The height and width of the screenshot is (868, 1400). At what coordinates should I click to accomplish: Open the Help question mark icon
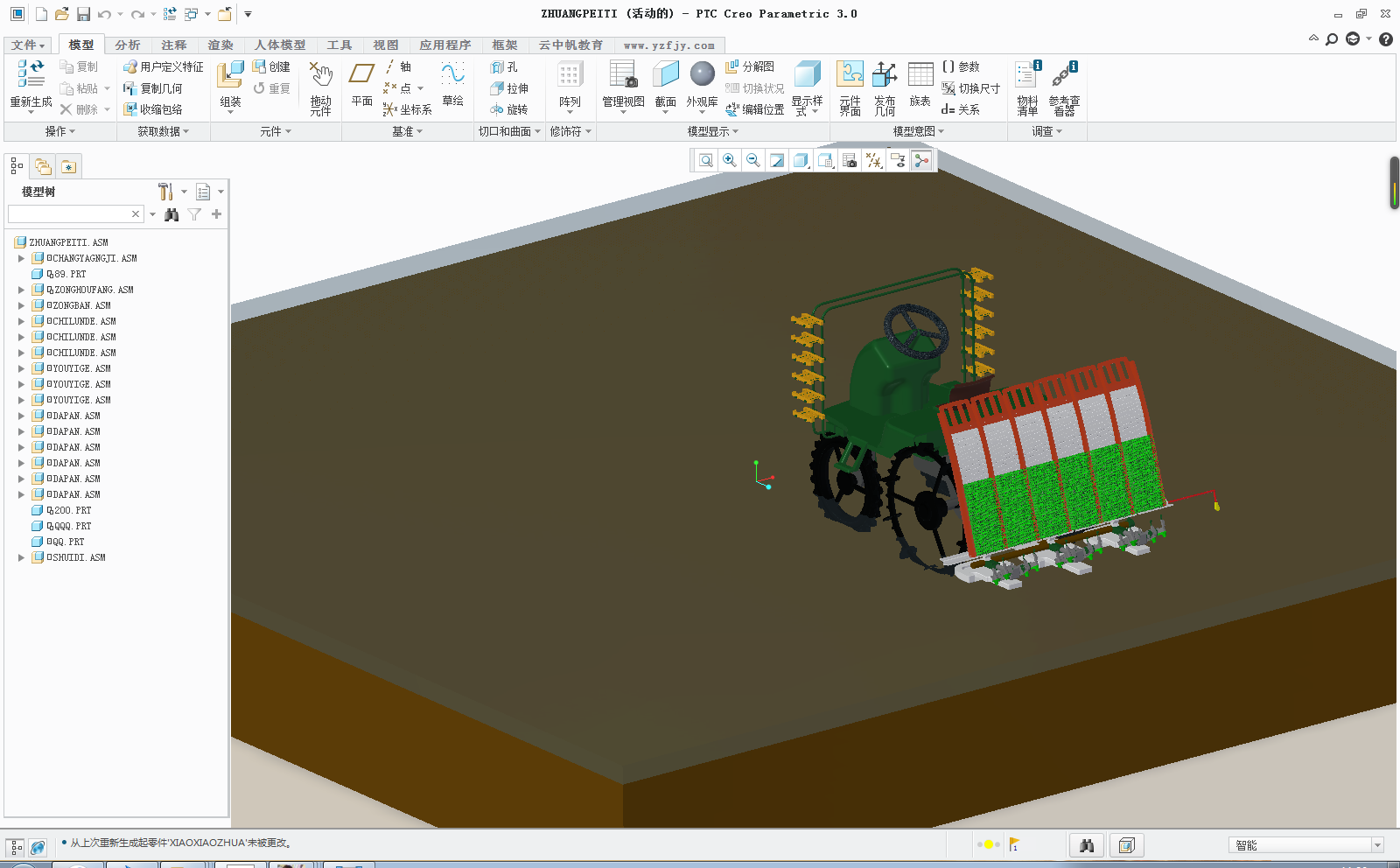(x=1386, y=39)
